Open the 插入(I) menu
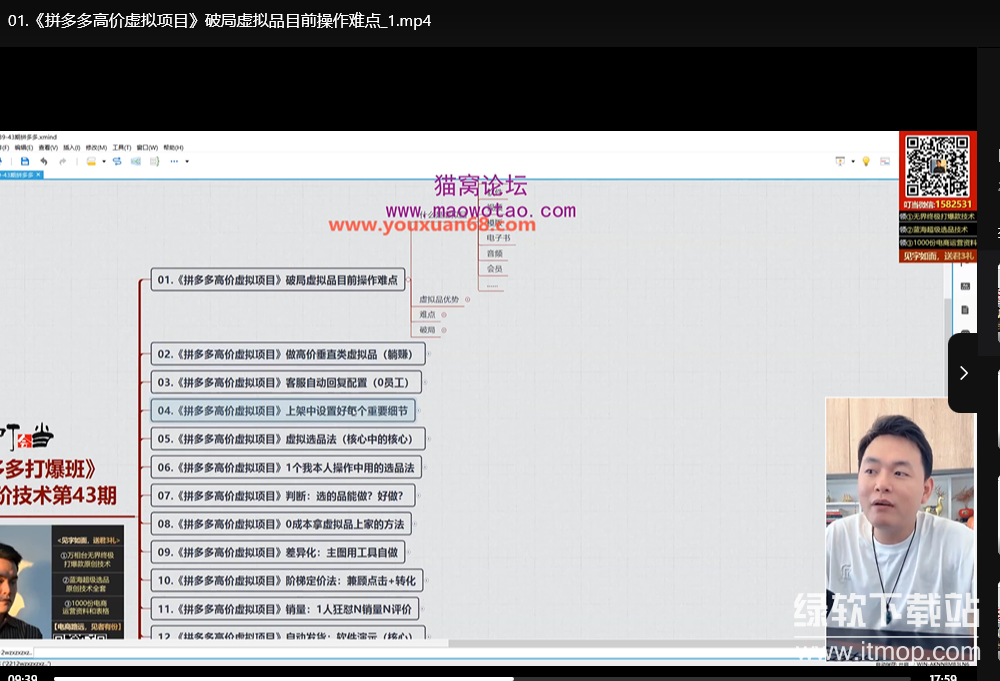The width and height of the screenshot is (1000, 681). point(71,148)
